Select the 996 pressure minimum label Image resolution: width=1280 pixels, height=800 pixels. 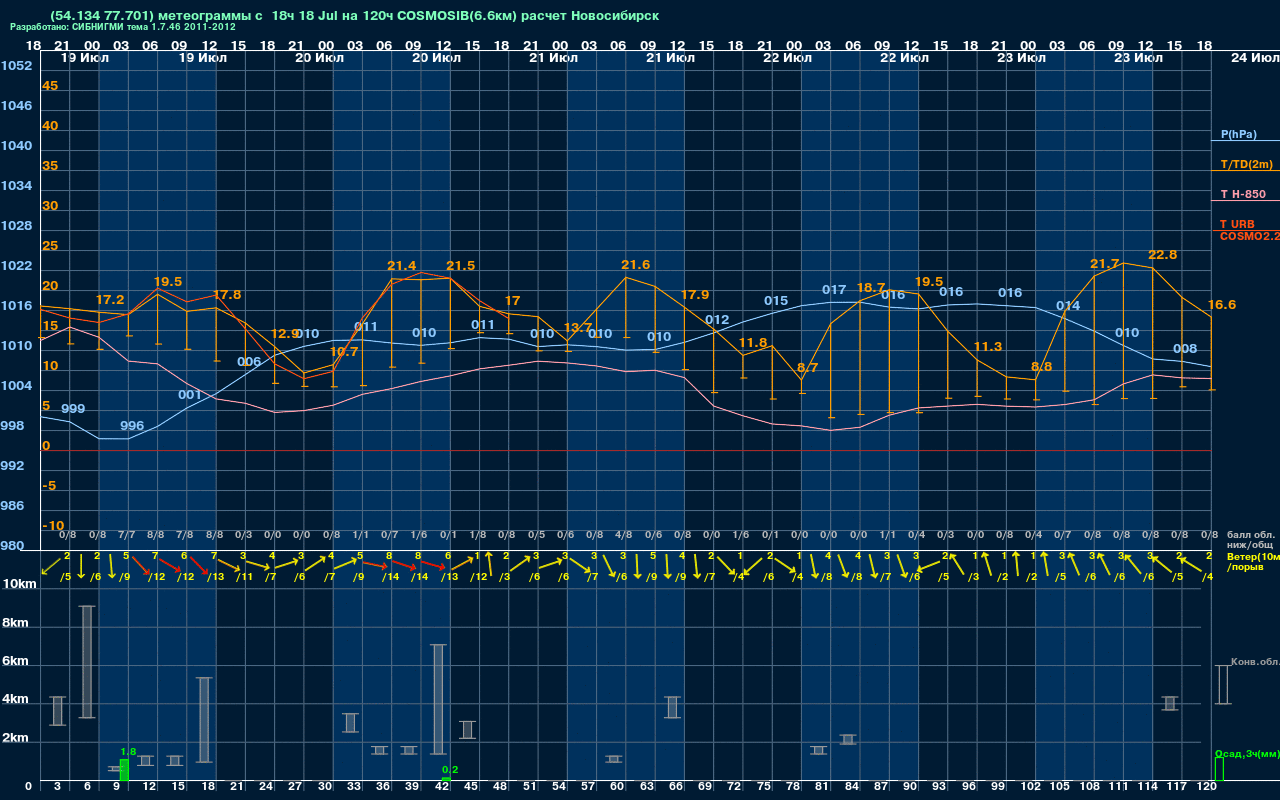(x=132, y=426)
